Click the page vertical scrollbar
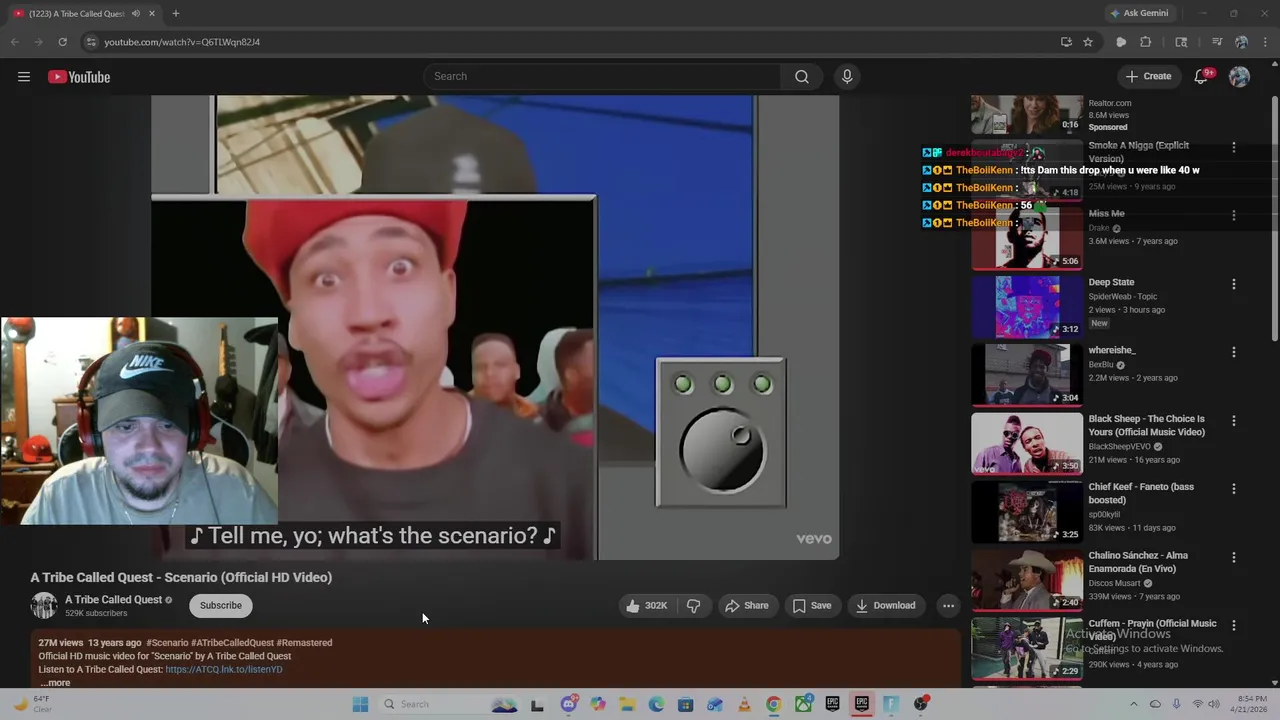This screenshot has width=1280, height=720. tap(1274, 220)
